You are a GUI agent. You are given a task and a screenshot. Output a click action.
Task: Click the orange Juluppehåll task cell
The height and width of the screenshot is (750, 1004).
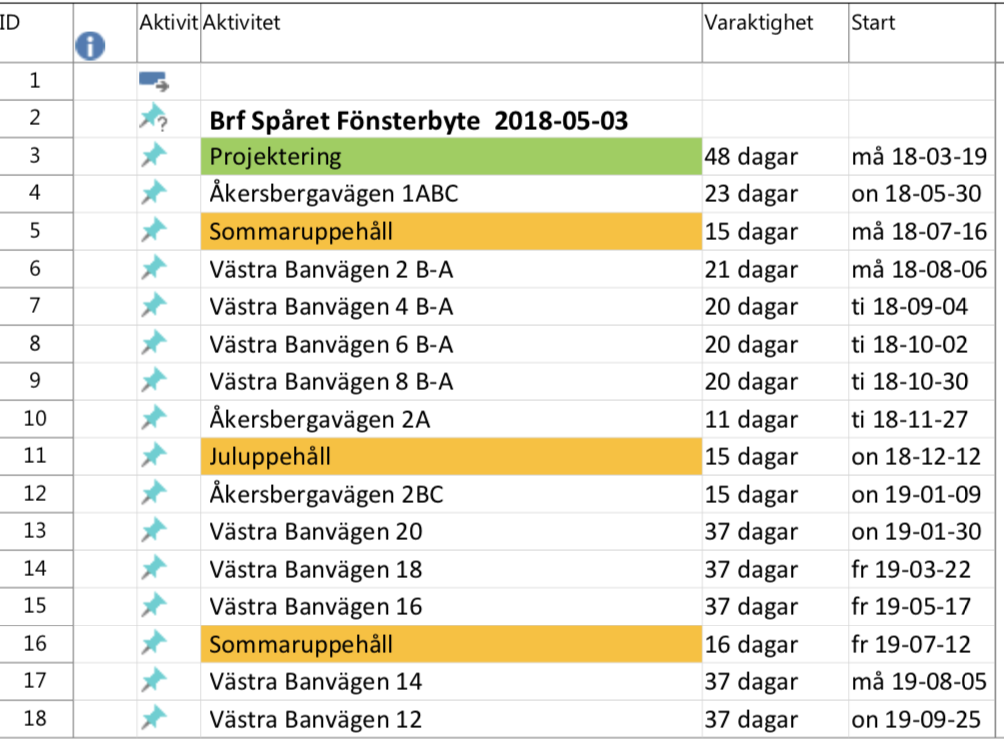pyautogui.click(x=451, y=457)
